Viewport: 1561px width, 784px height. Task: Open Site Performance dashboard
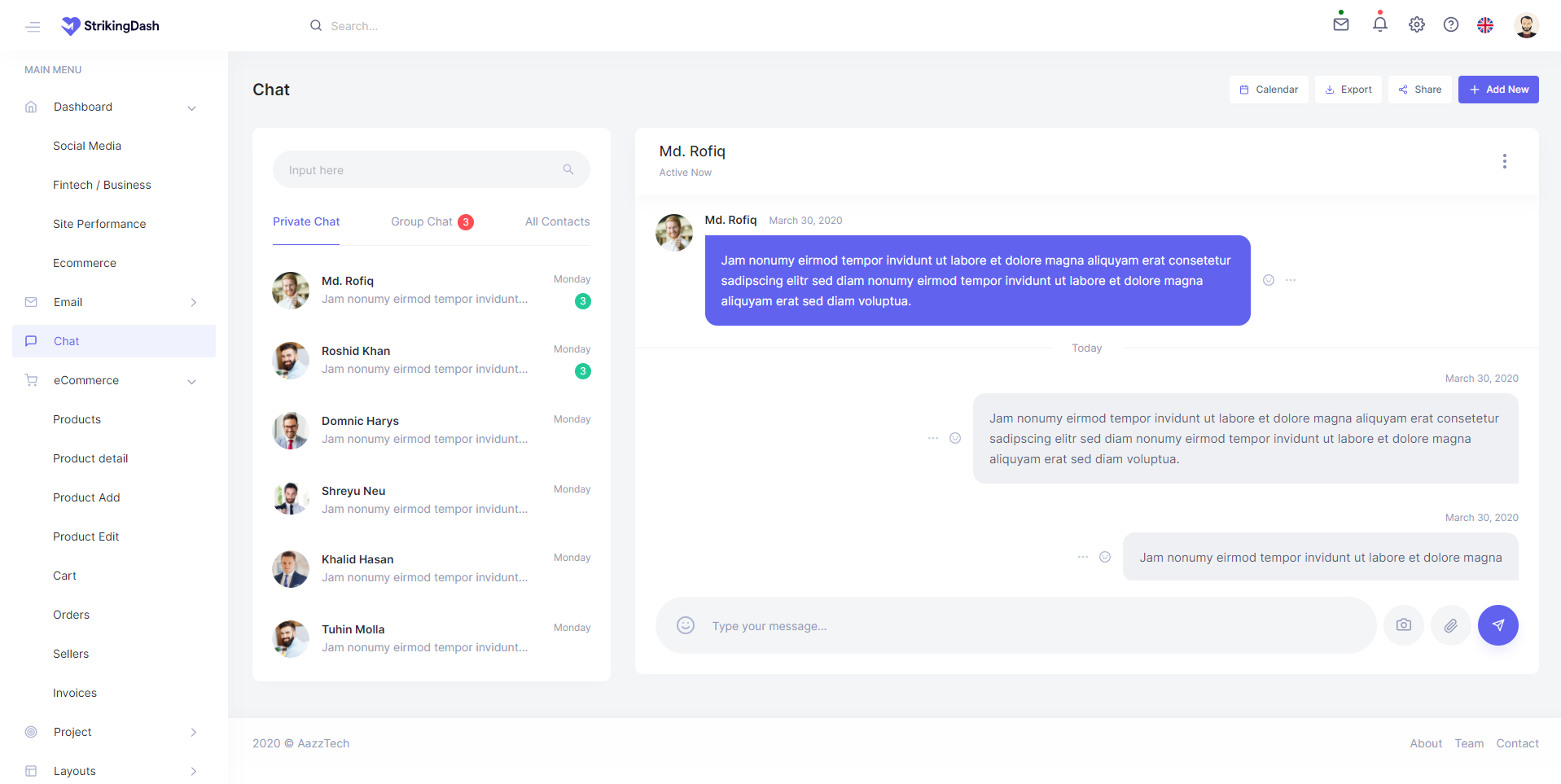point(99,224)
